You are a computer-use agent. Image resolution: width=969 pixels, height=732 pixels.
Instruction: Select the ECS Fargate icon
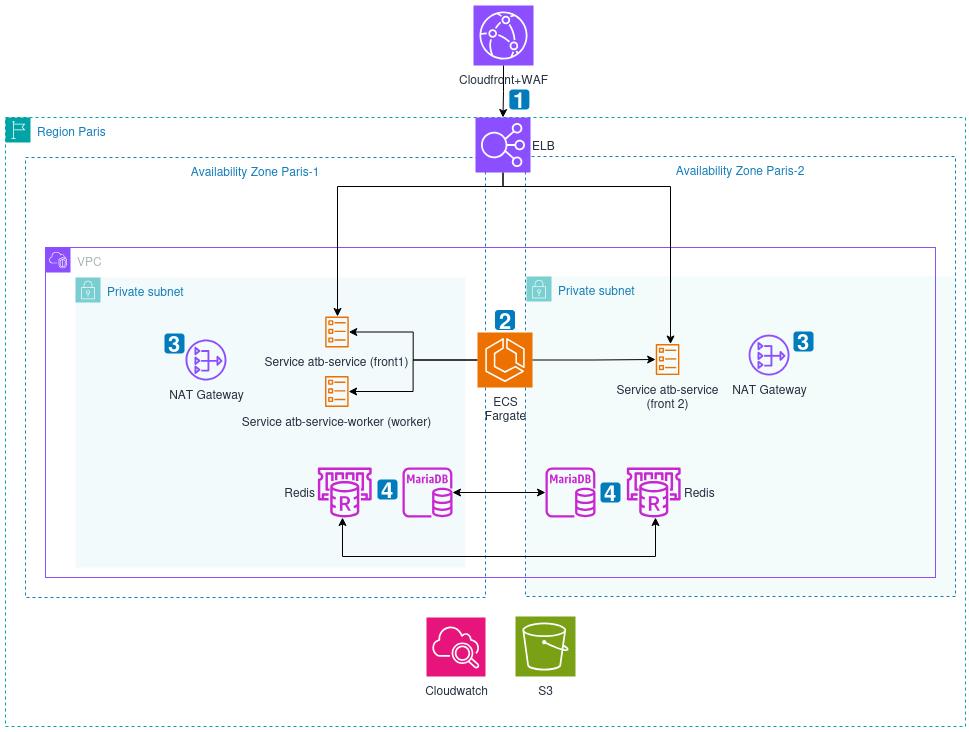coord(505,360)
